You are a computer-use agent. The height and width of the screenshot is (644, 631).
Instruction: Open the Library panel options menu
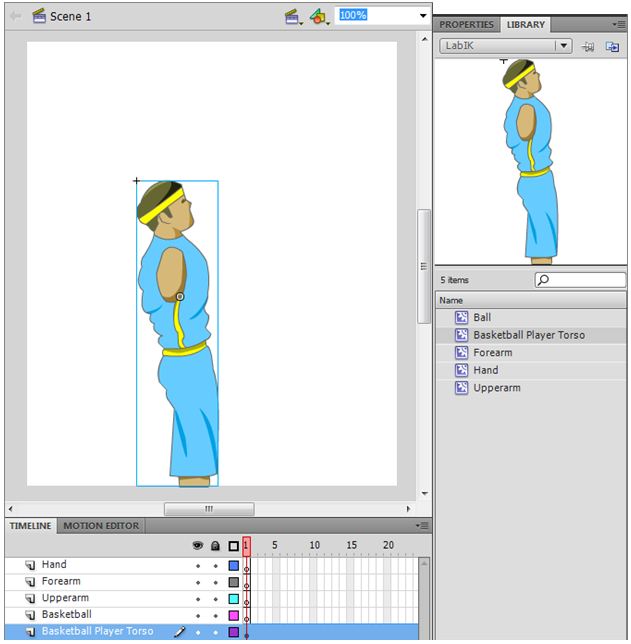(x=620, y=24)
